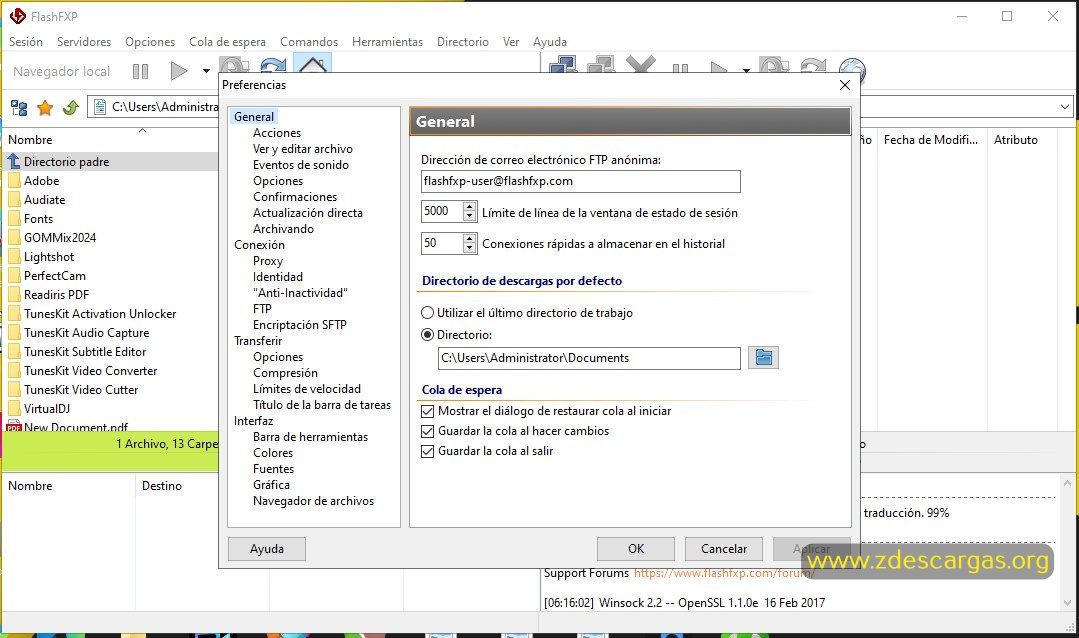Screen dimensions: 1079x638
Task: Select Navegador de archivos in tree
Action: click(x=314, y=501)
